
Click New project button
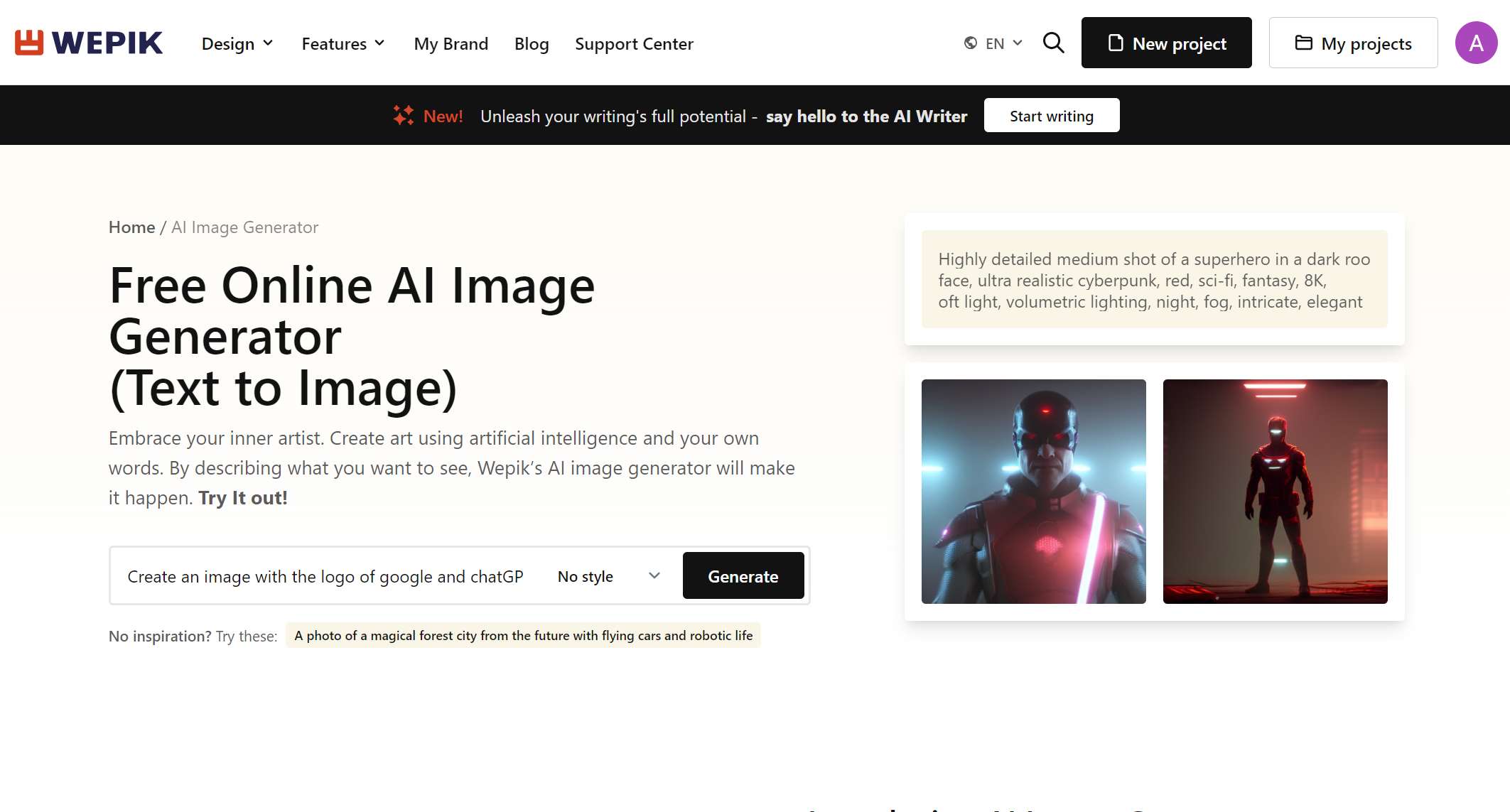pos(1166,43)
